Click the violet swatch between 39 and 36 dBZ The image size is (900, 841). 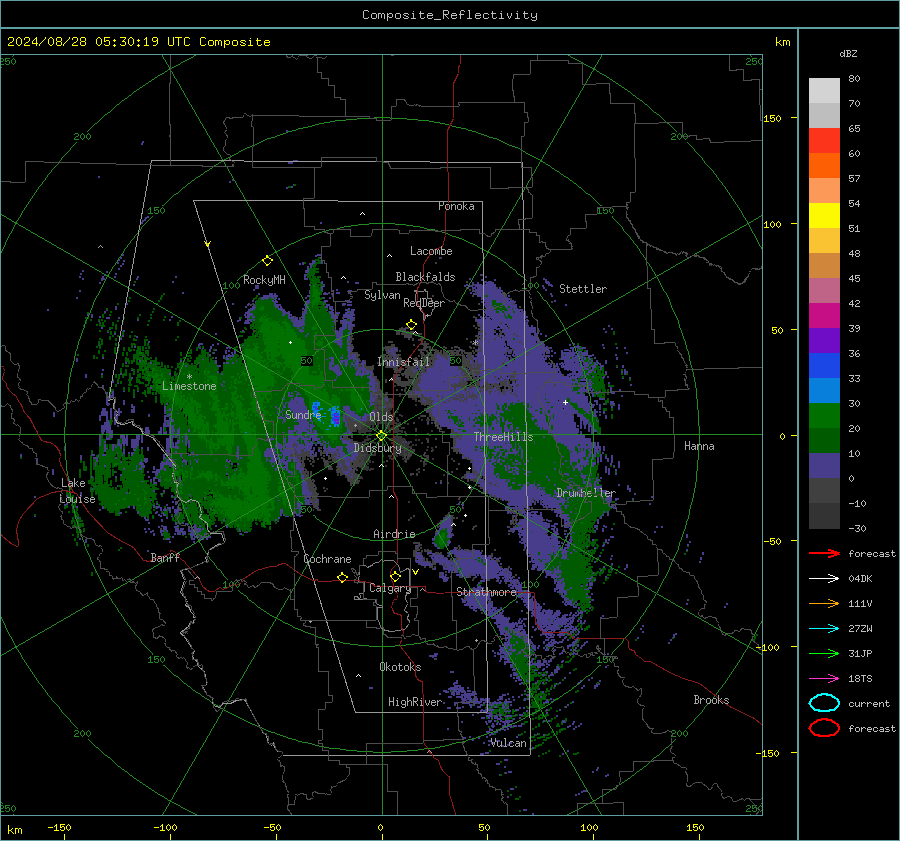[824, 340]
